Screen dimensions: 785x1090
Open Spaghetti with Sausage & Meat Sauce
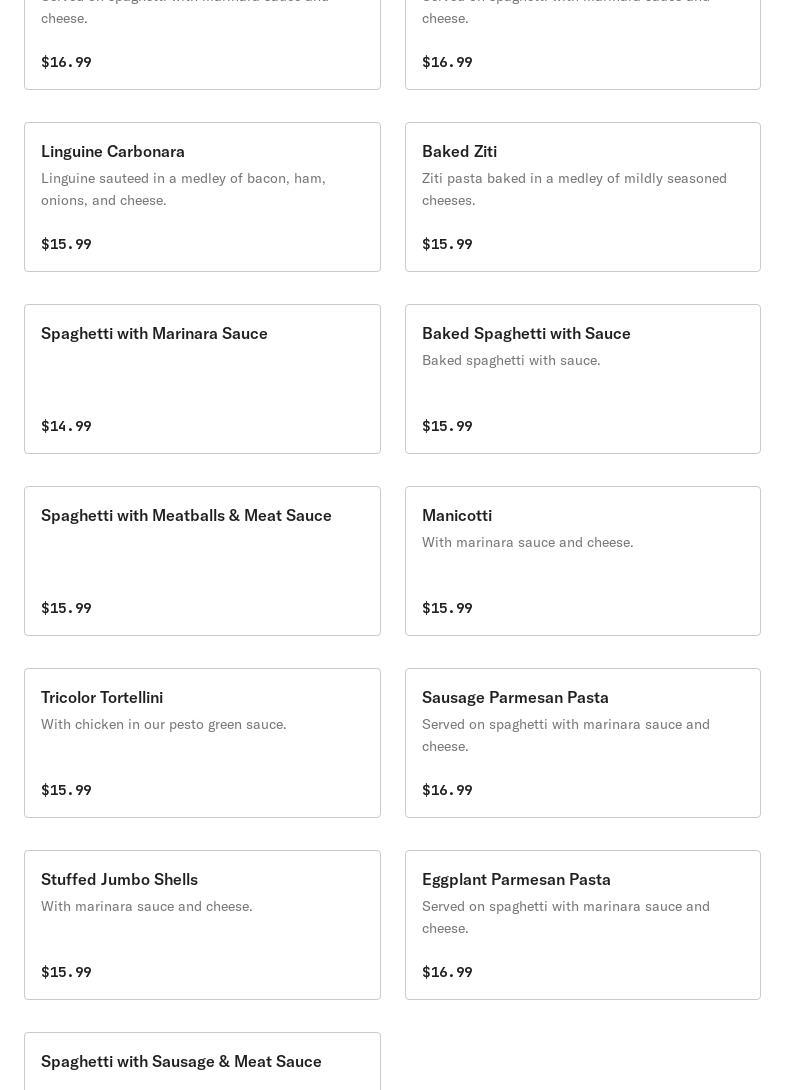click(x=181, y=1062)
